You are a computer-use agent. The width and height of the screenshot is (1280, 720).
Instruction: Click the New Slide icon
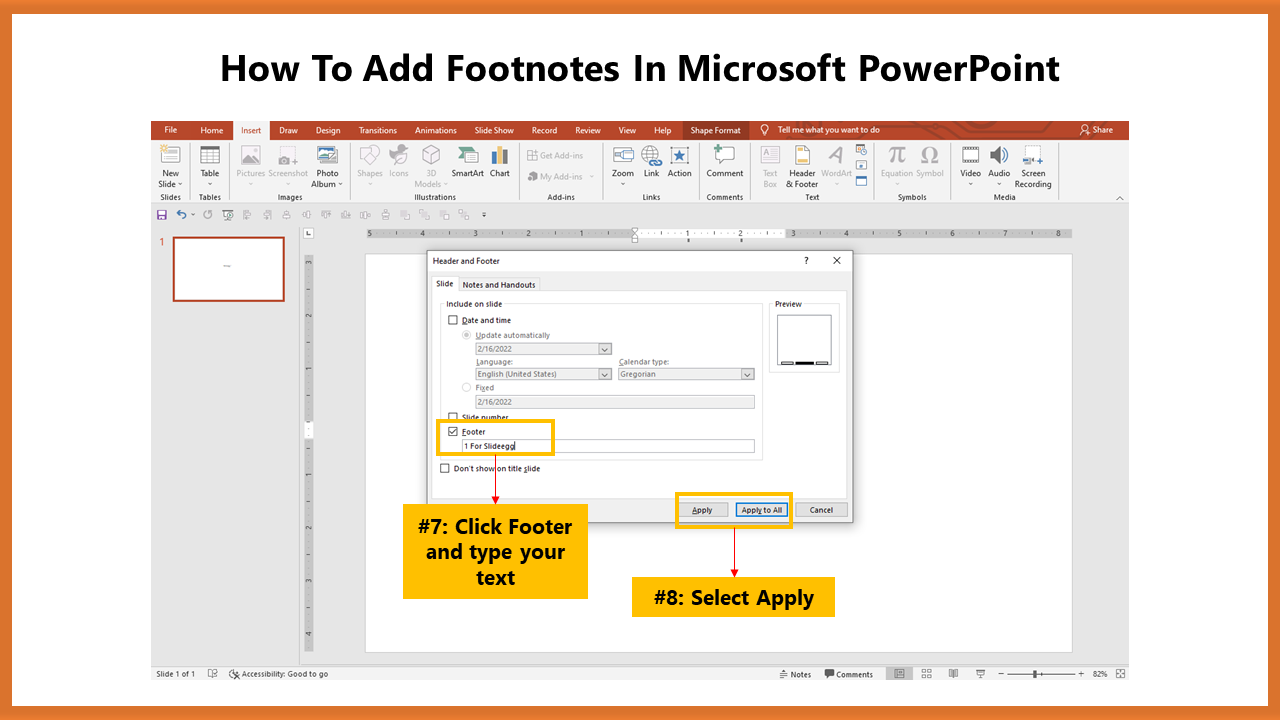[171, 155]
